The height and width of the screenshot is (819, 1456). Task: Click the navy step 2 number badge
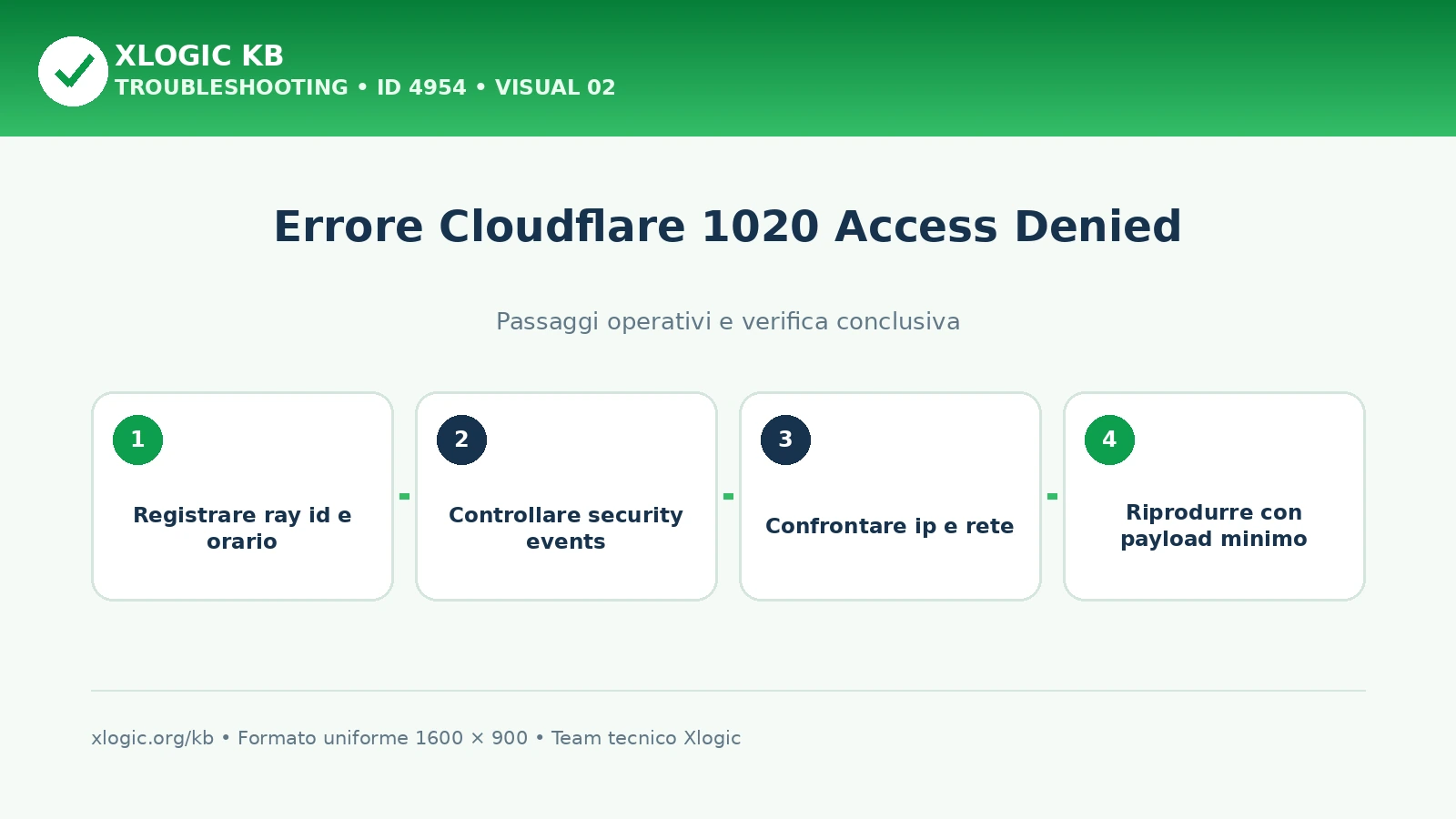click(461, 440)
